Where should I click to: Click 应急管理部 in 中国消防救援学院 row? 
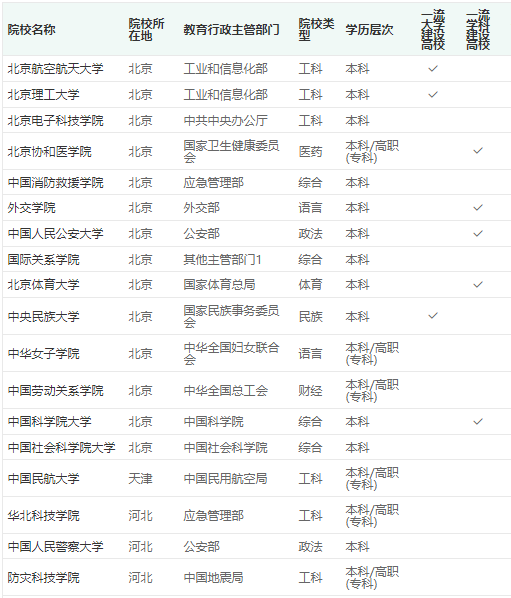[x=214, y=182]
